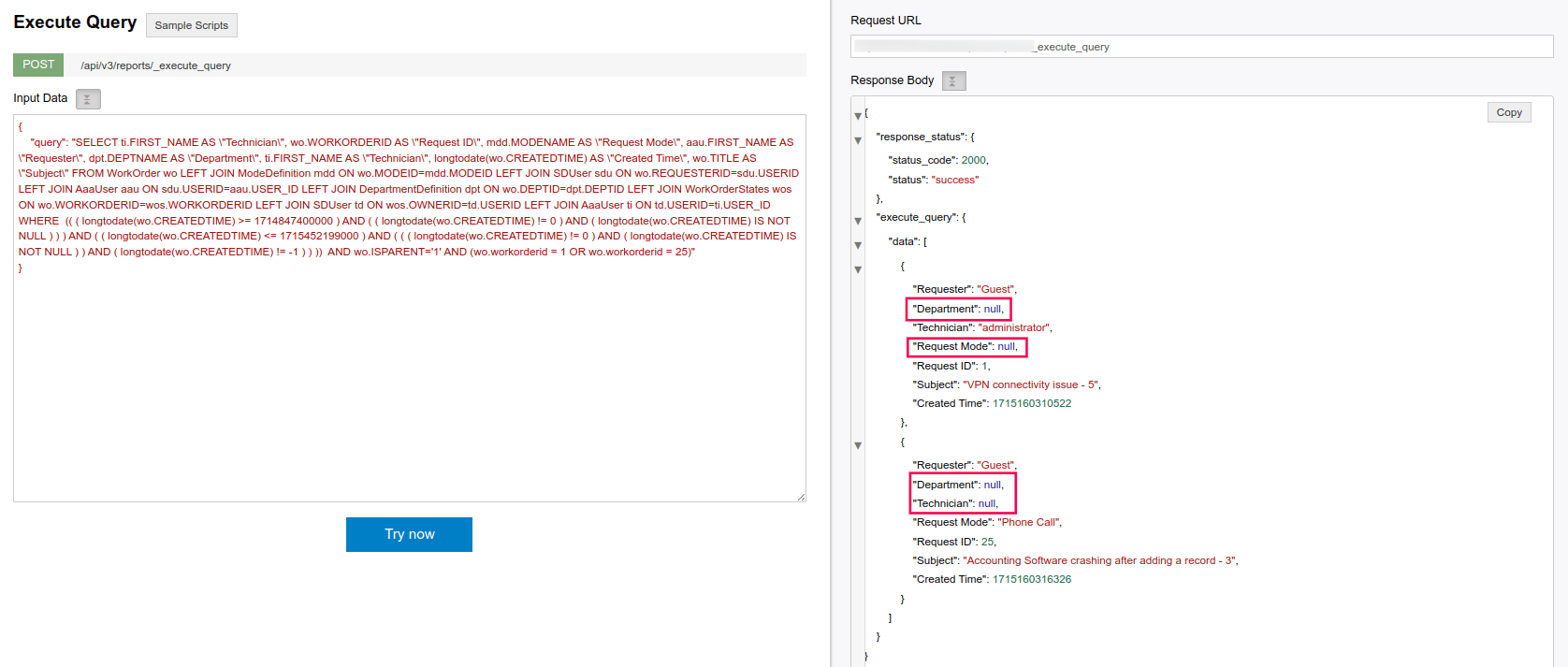Focus the Request URL field
The height and width of the screenshot is (667, 1568).
click(1200, 47)
